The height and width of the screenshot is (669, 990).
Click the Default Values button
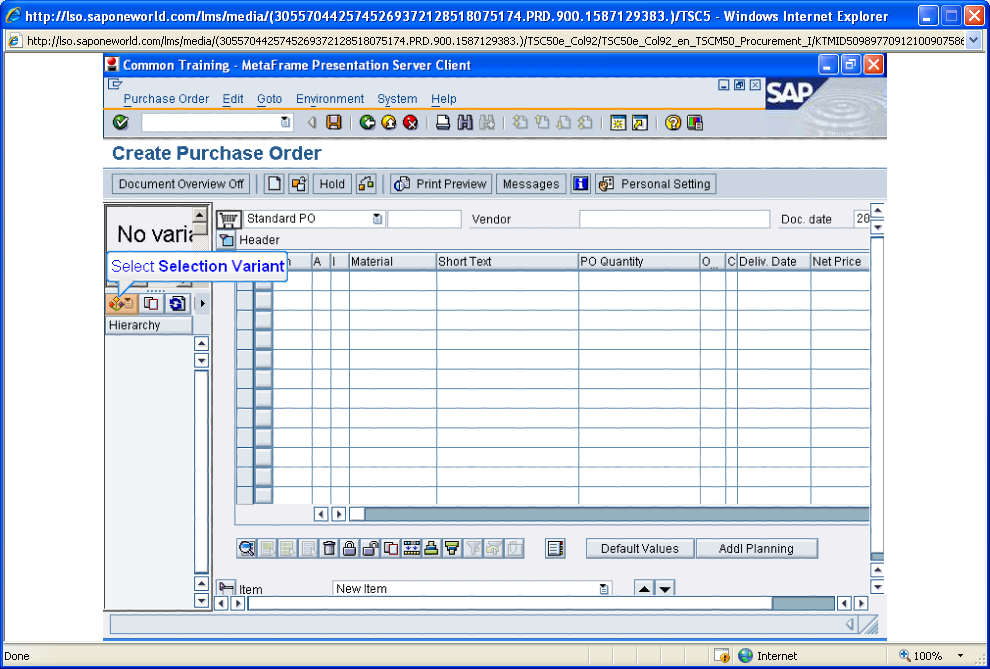tap(640, 548)
